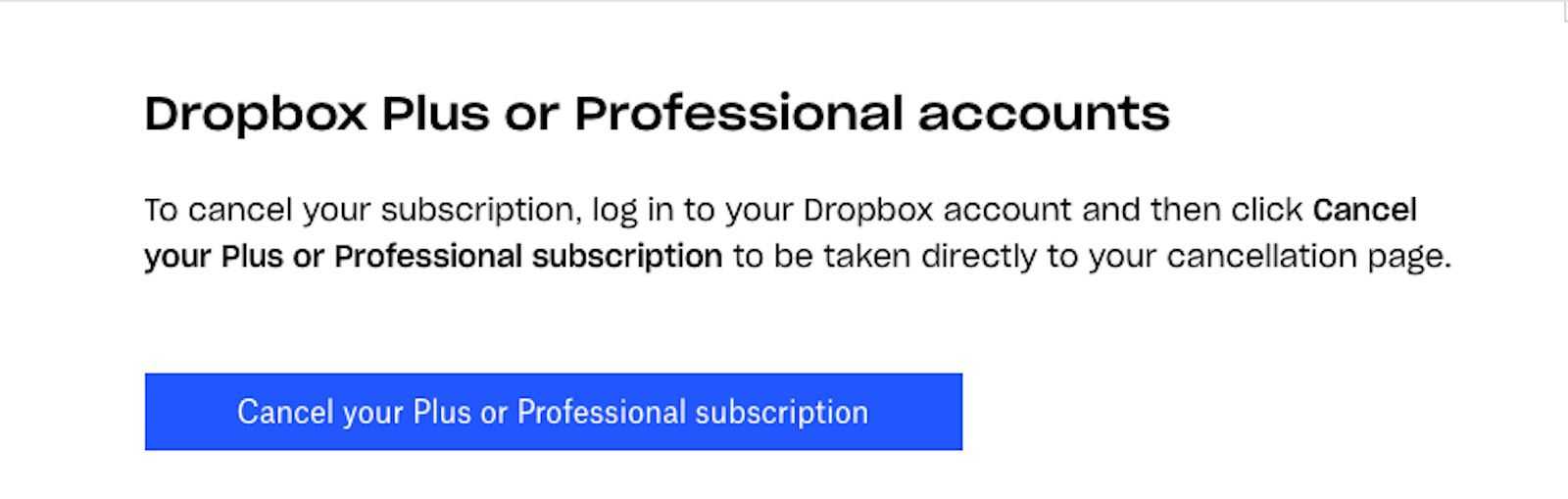Select the word accounts in the heading
Viewport: 1568px width, 499px height.
(x=1044, y=114)
